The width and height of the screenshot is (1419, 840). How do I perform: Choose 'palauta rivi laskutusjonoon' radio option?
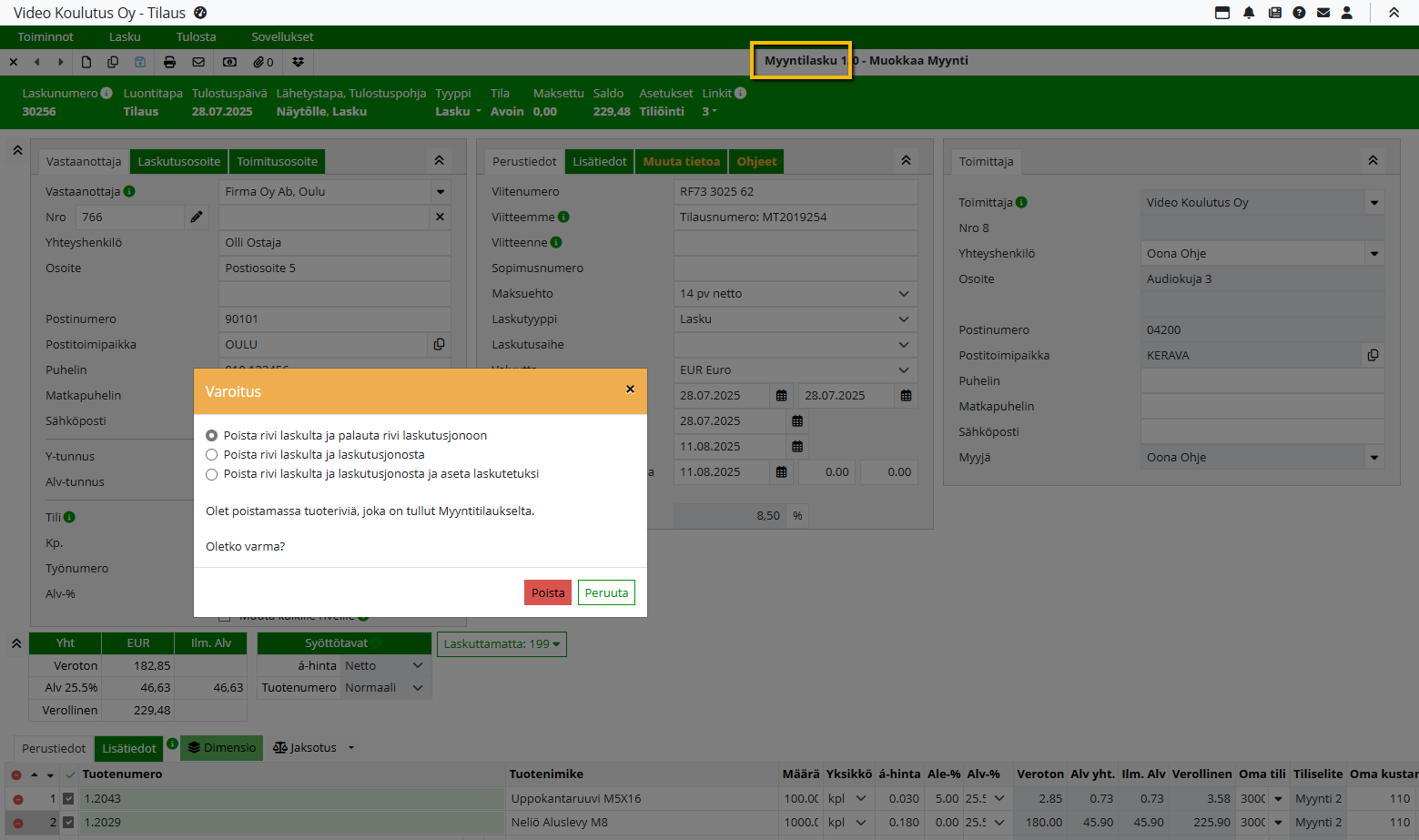pos(212,436)
